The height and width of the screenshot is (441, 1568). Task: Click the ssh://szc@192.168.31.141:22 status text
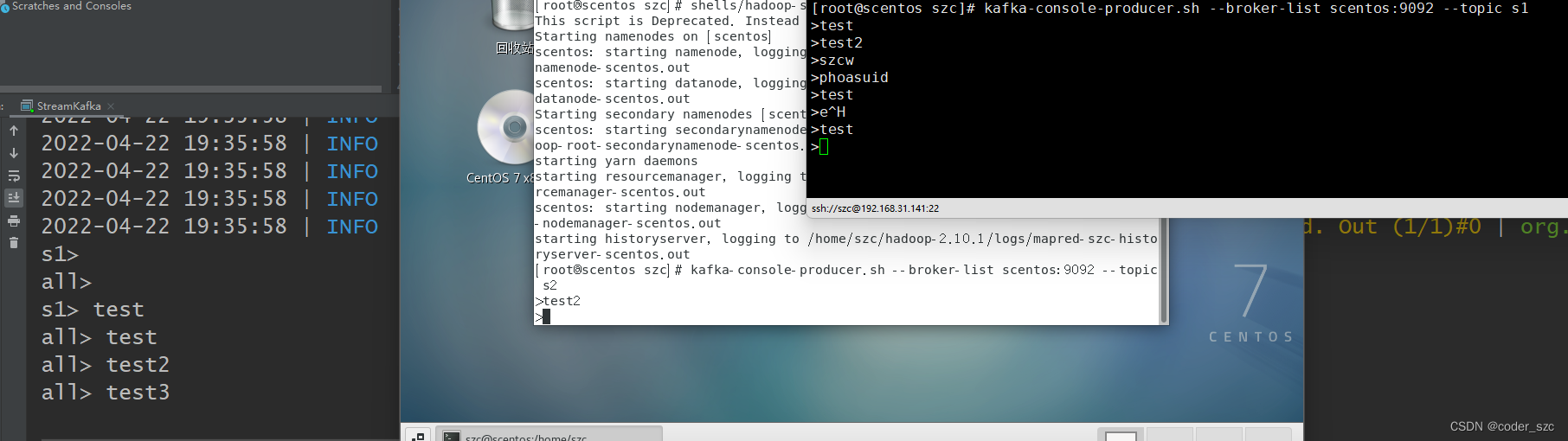(x=875, y=208)
